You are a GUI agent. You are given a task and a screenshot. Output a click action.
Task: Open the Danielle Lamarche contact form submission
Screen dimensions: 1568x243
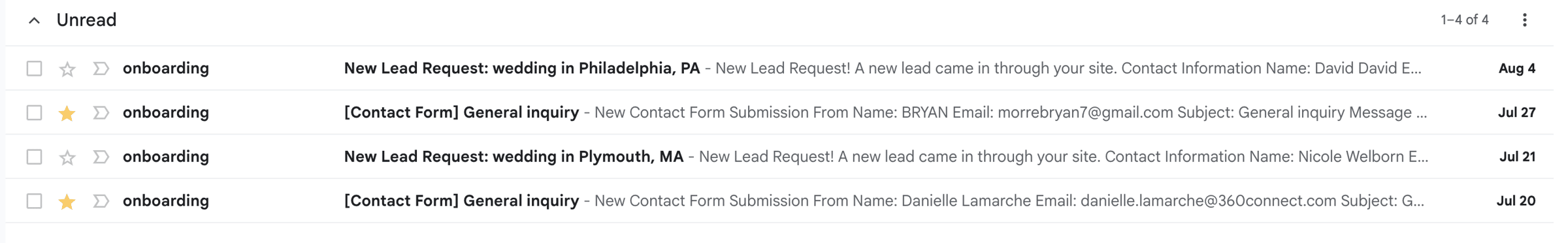click(x=779, y=201)
